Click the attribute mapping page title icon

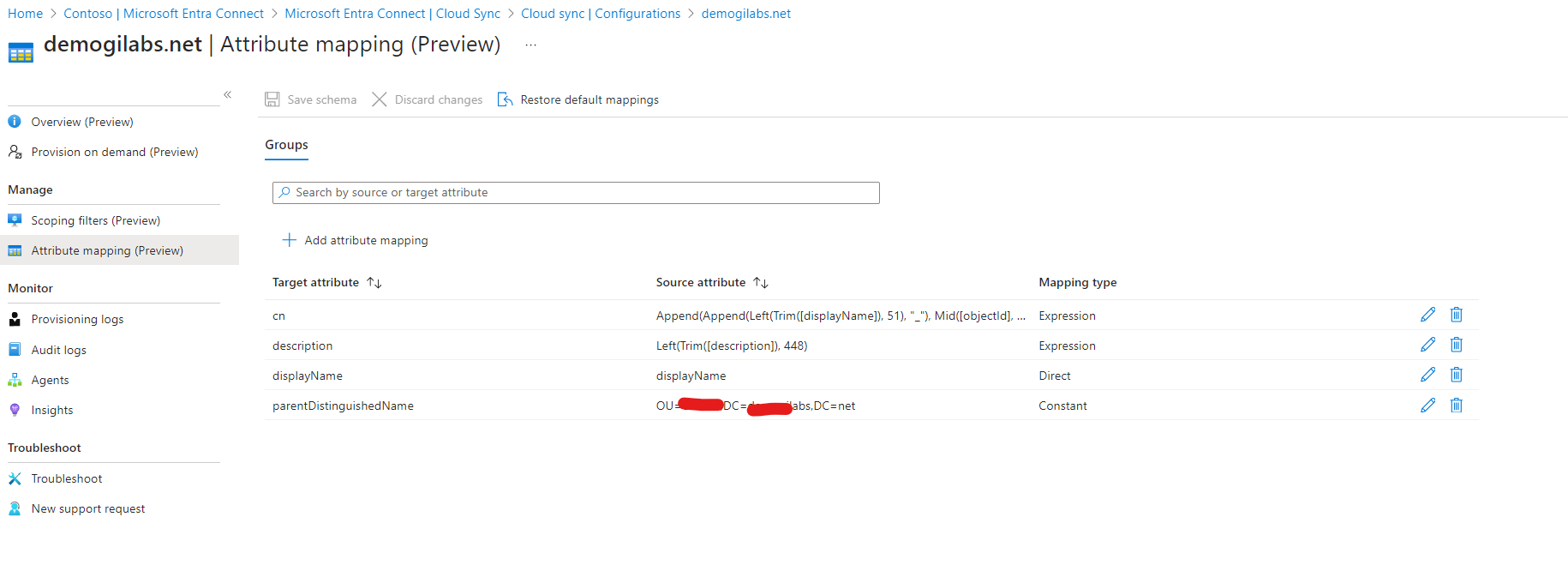click(21, 53)
